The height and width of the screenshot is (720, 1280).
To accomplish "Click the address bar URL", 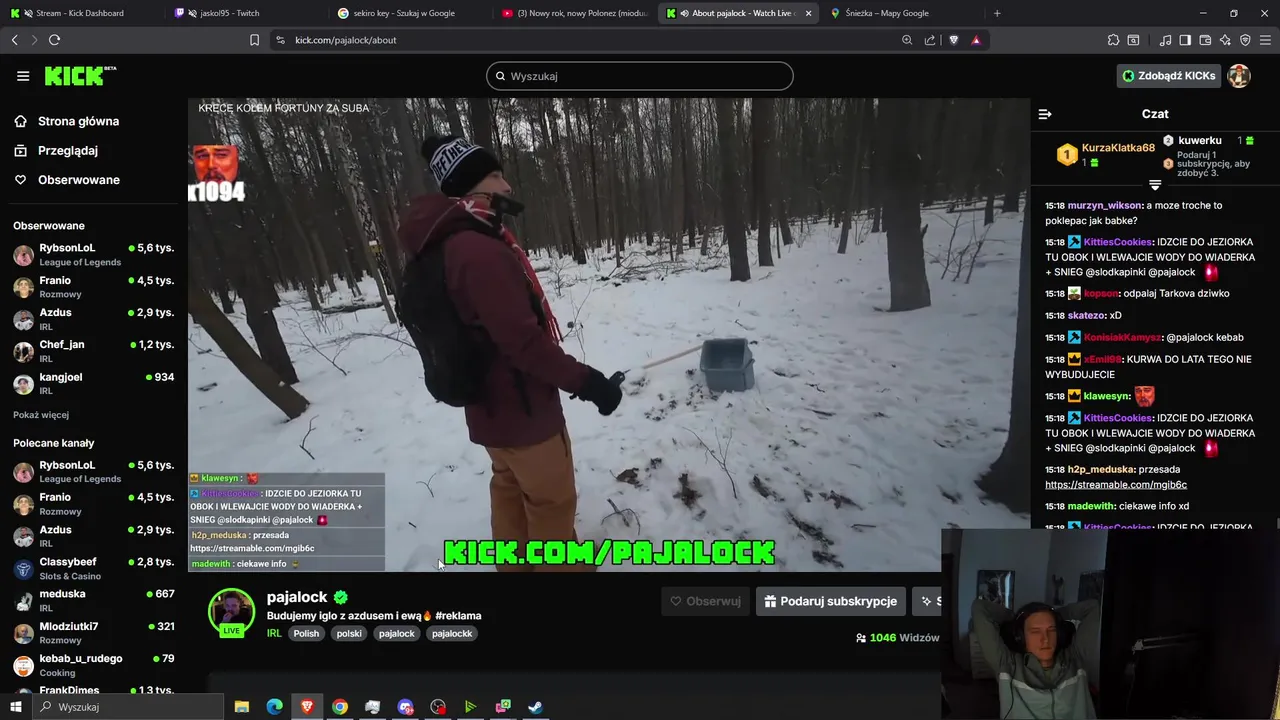I will click(346, 40).
